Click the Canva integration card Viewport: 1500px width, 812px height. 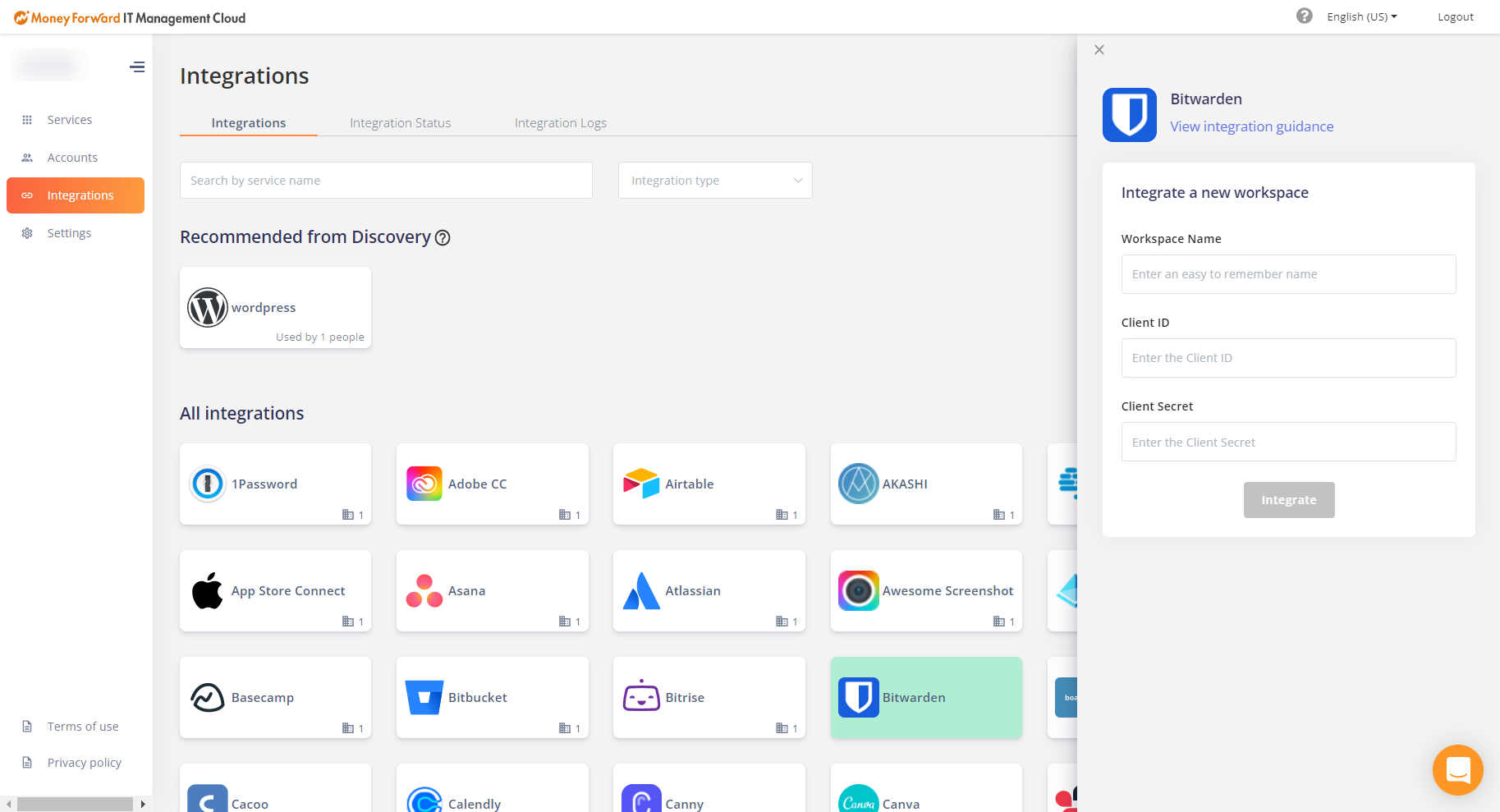(926, 788)
